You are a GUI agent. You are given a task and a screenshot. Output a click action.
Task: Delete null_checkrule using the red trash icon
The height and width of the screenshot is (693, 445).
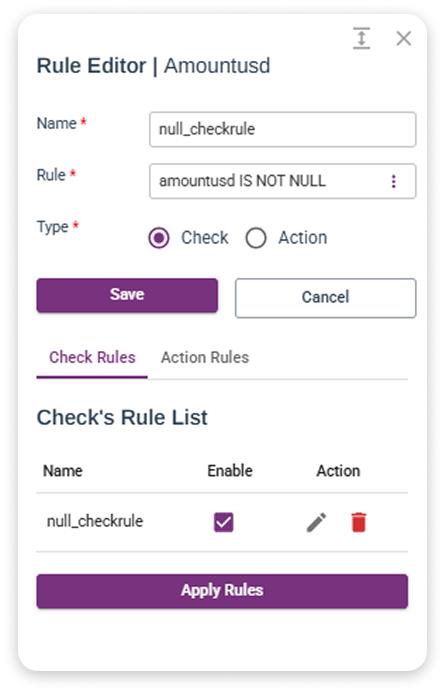358,522
